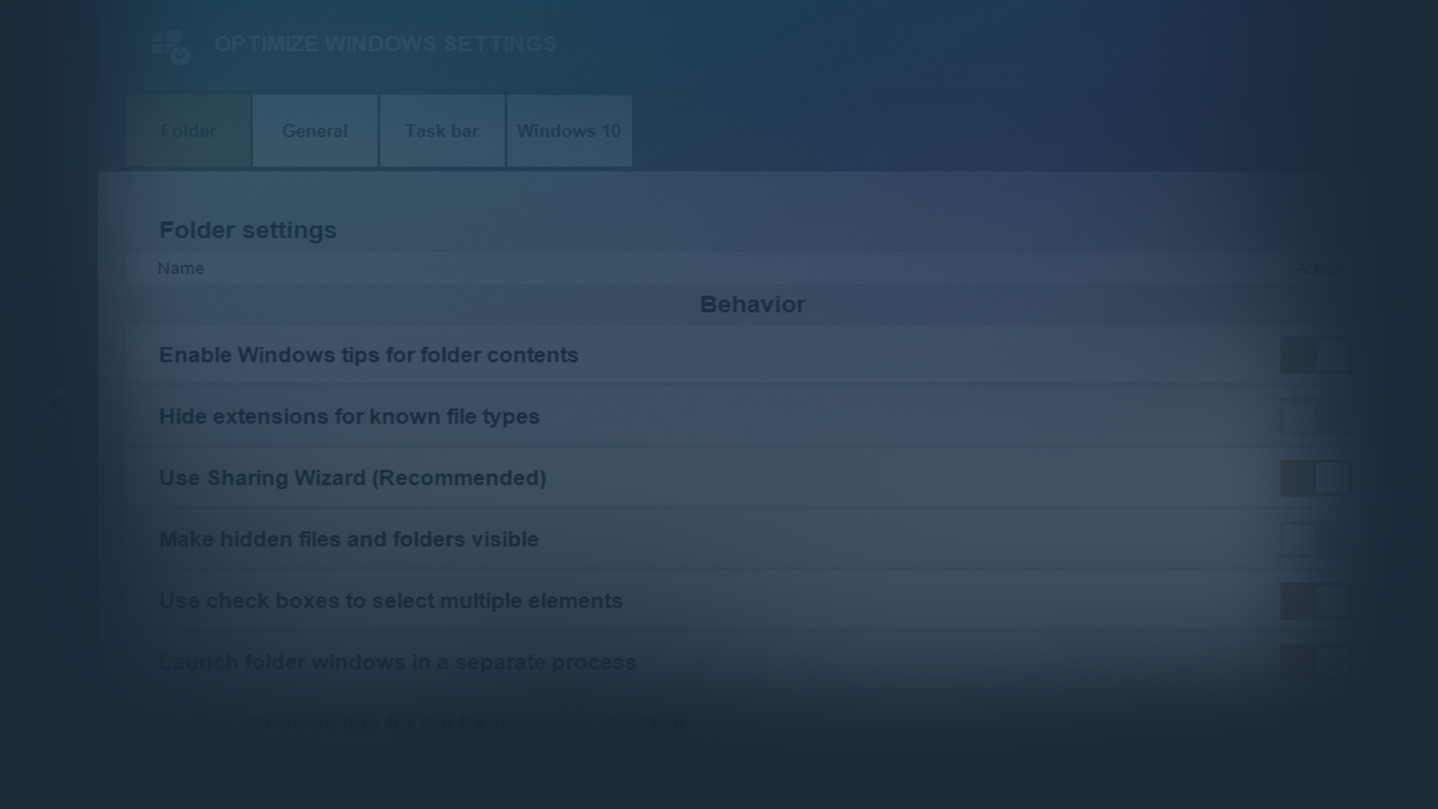Click the Hide extensions for known file types label
1438x809 pixels.
click(x=349, y=416)
